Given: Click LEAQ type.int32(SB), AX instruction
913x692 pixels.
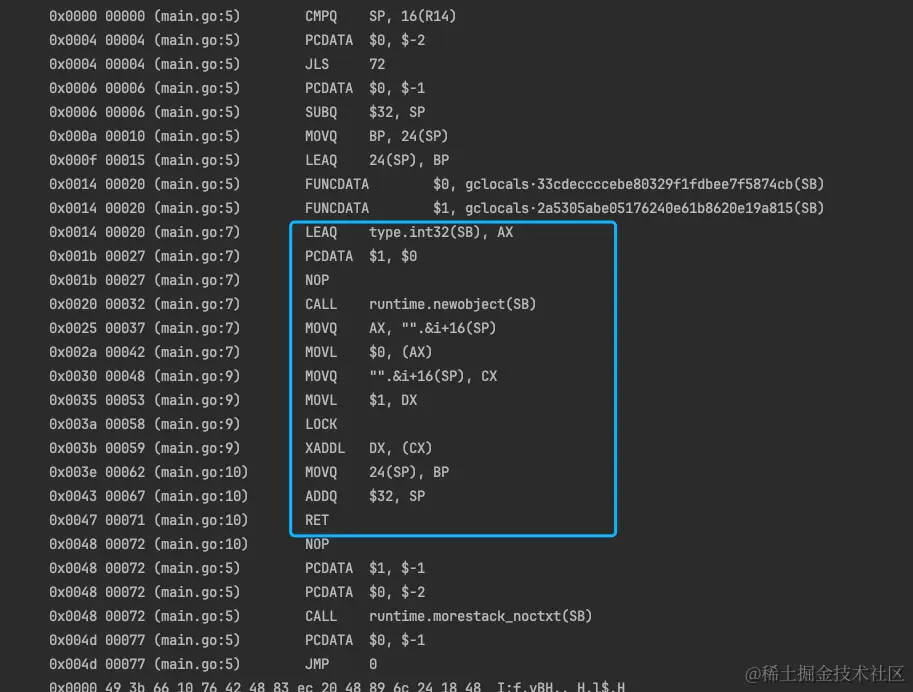Looking at the screenshot, I should (409, 232).
